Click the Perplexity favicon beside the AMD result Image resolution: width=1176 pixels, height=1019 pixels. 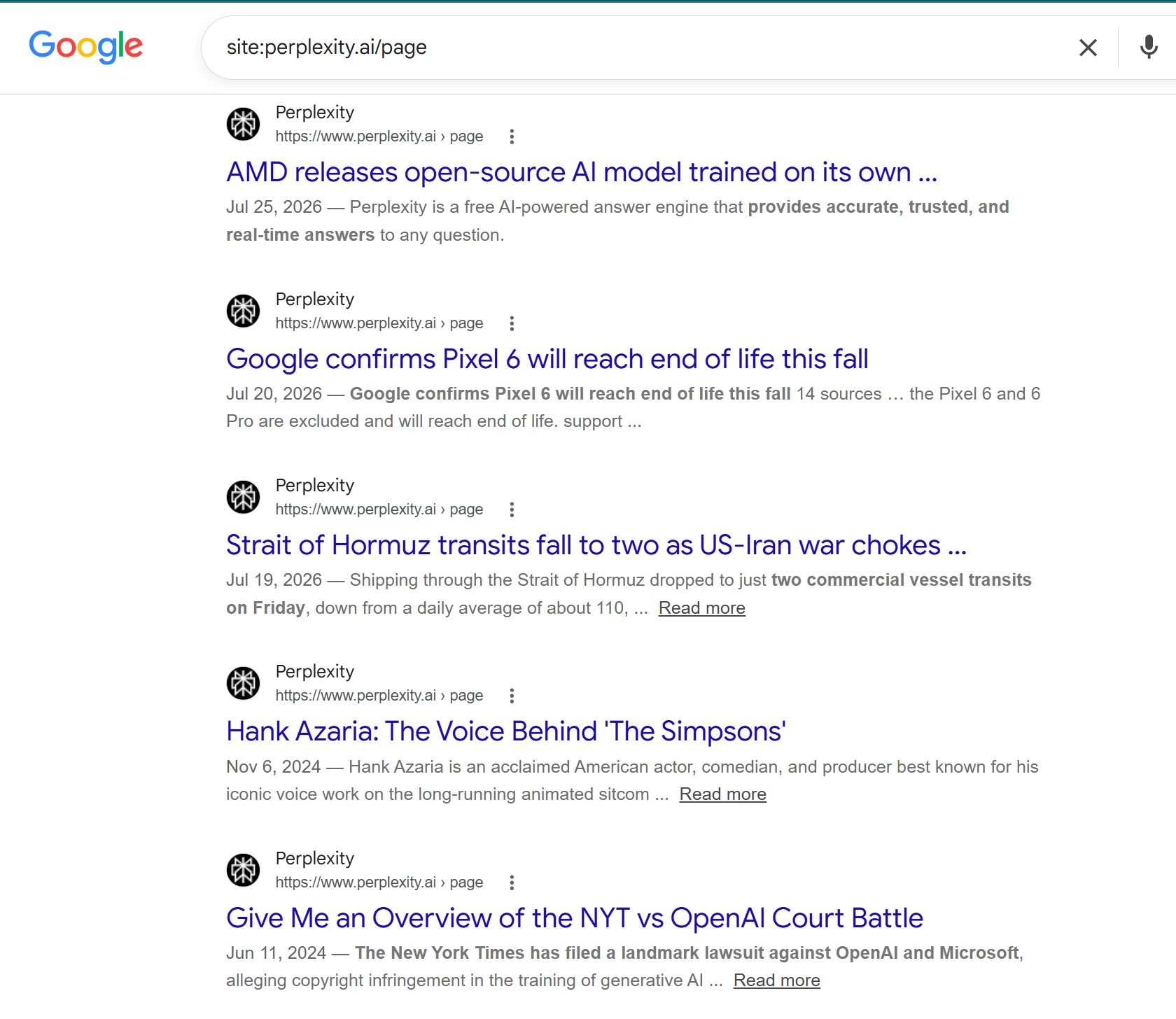[x=244, y=125]
